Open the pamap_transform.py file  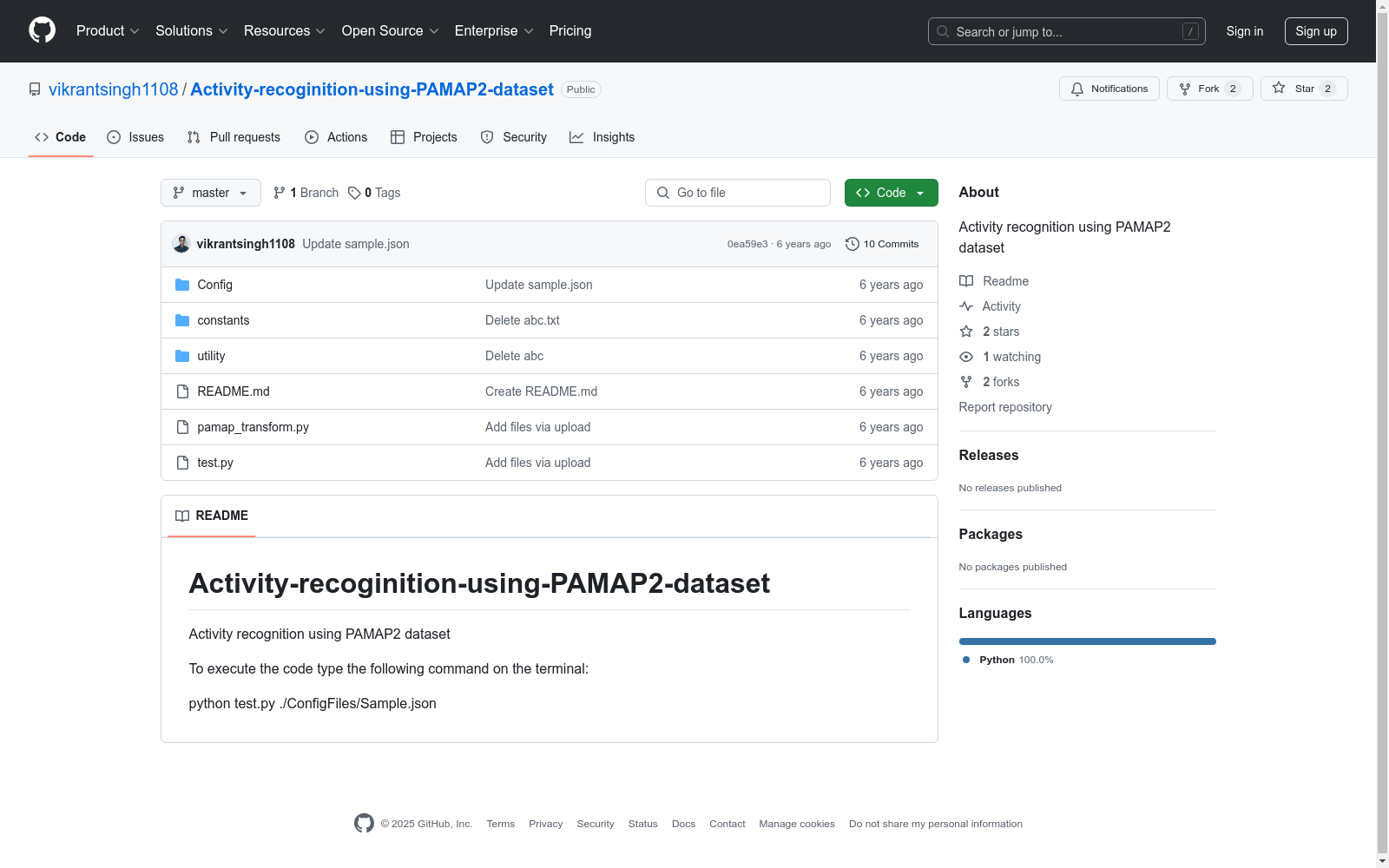(253, 427)
